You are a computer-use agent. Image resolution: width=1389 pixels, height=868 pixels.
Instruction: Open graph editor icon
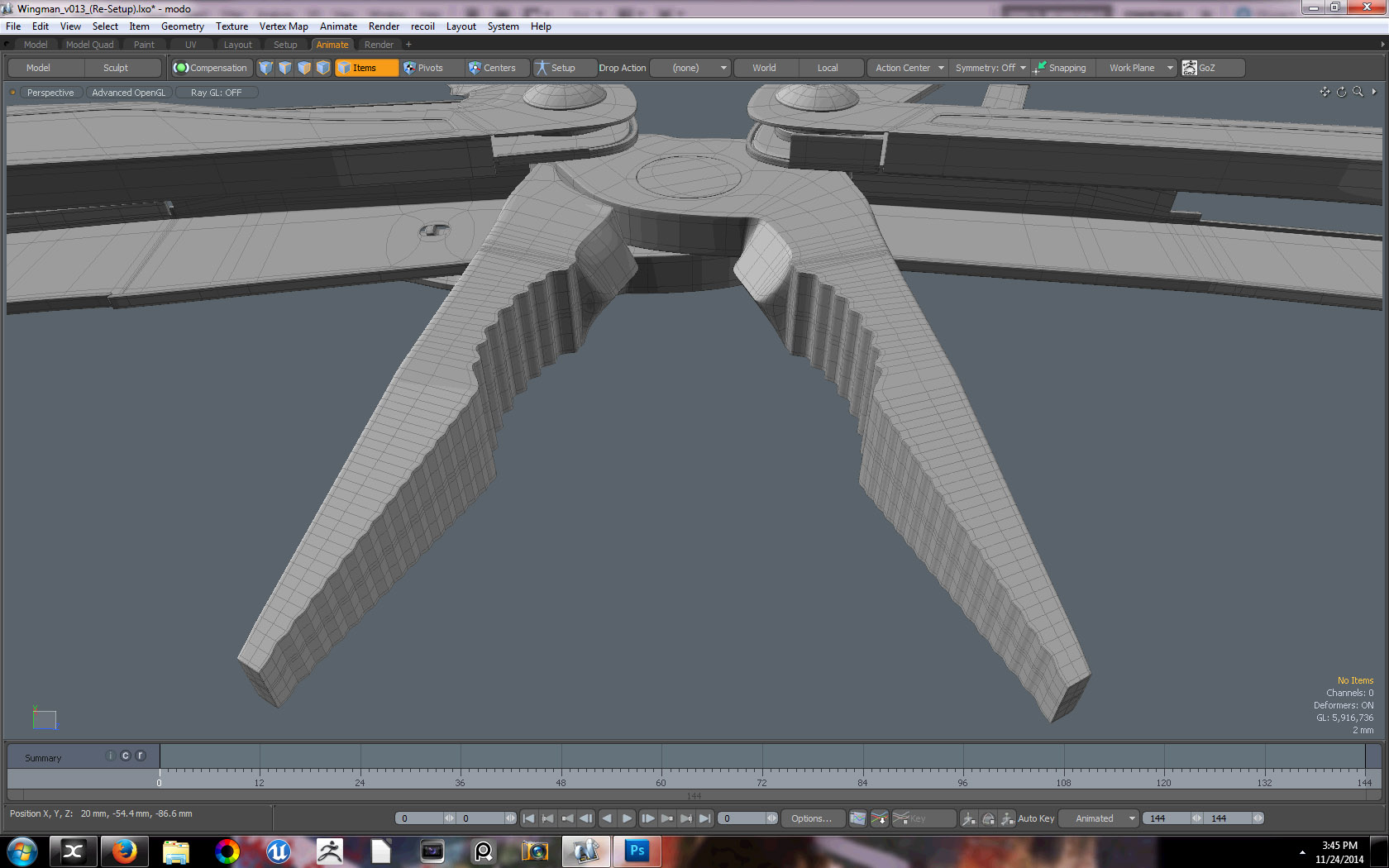(858, 818)
